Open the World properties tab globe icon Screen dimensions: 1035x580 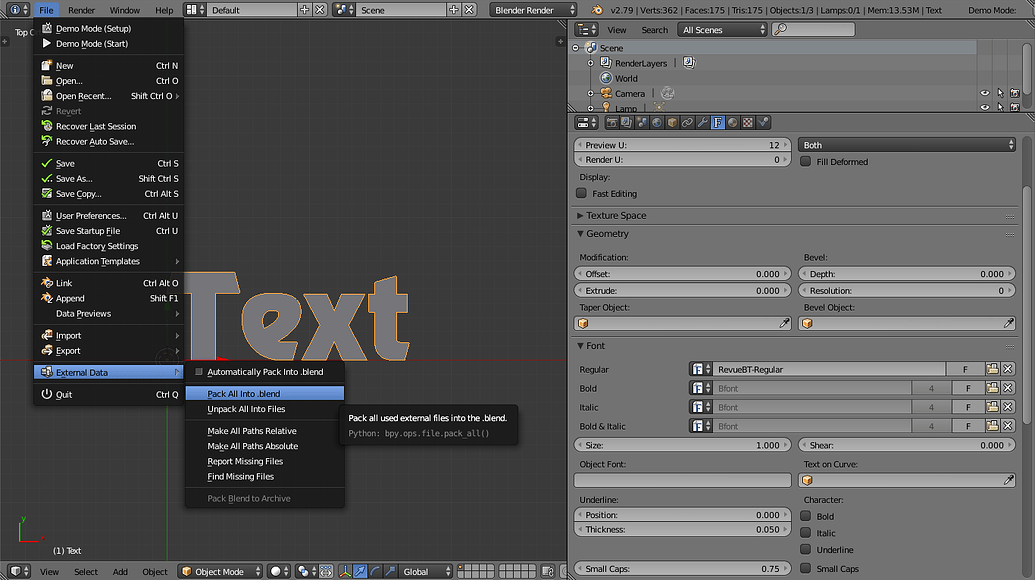pyautogui.click(x=657, y=123)
